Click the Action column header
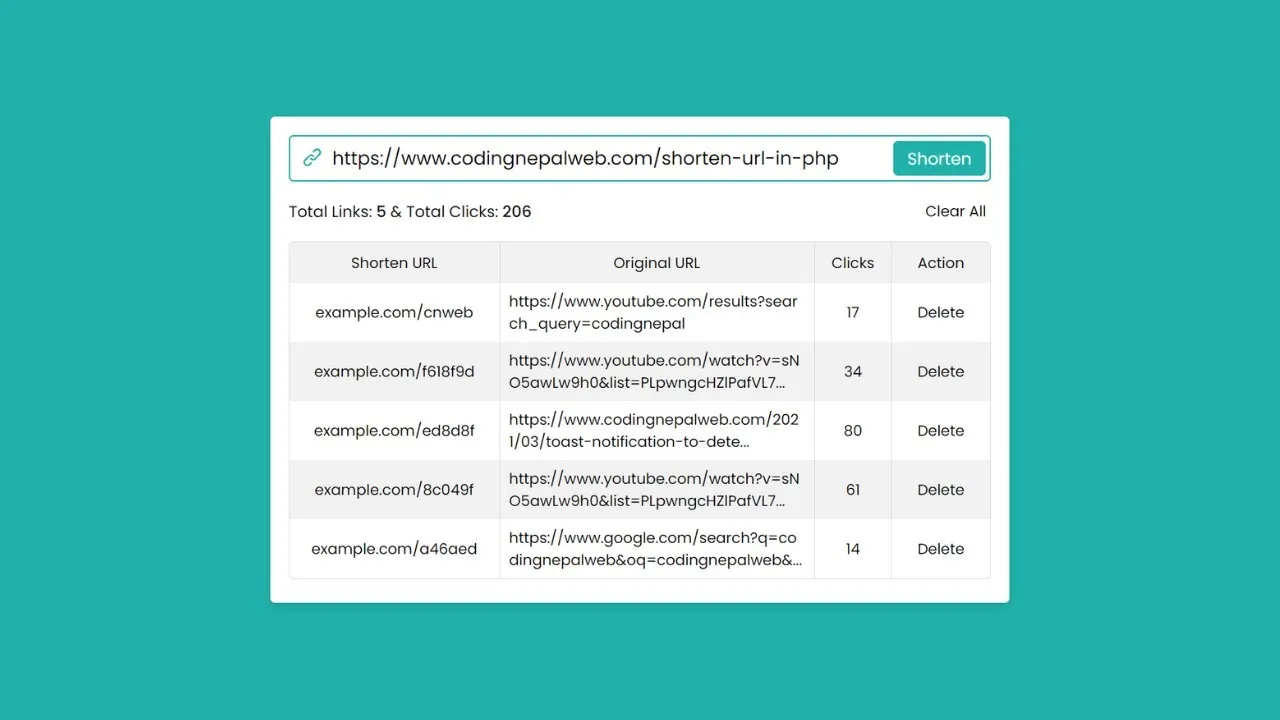Image resolution: width=1280 pixels, height=720 pixels. 941,263
